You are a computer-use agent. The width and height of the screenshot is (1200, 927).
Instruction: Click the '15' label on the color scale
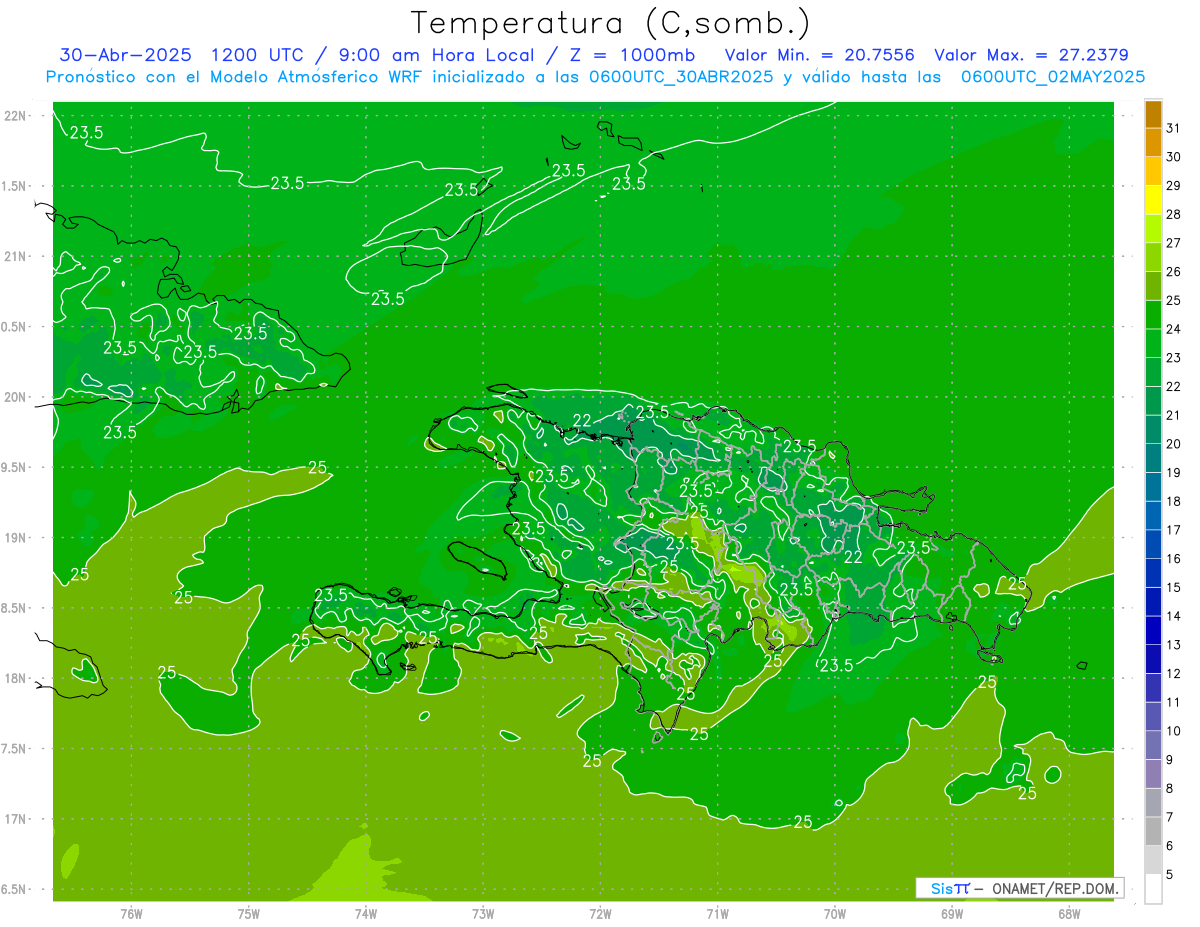(x=1174, y=587)
